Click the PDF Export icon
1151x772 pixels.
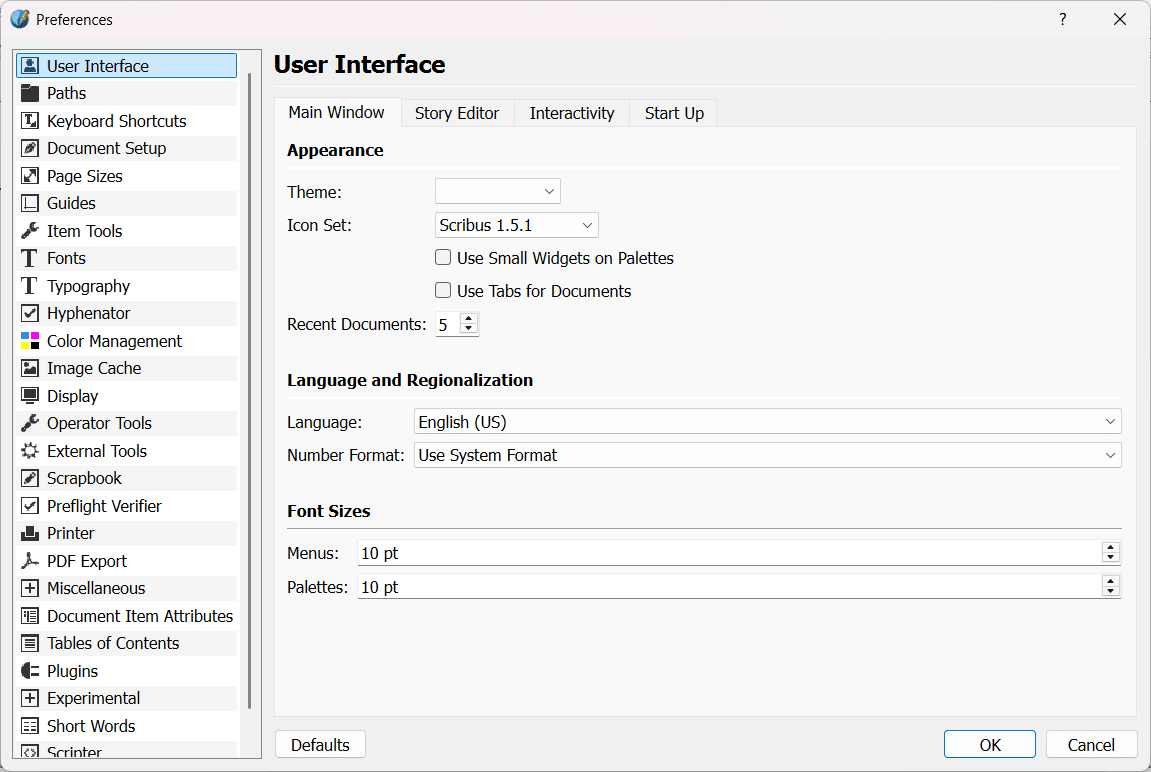click(30, 561)
